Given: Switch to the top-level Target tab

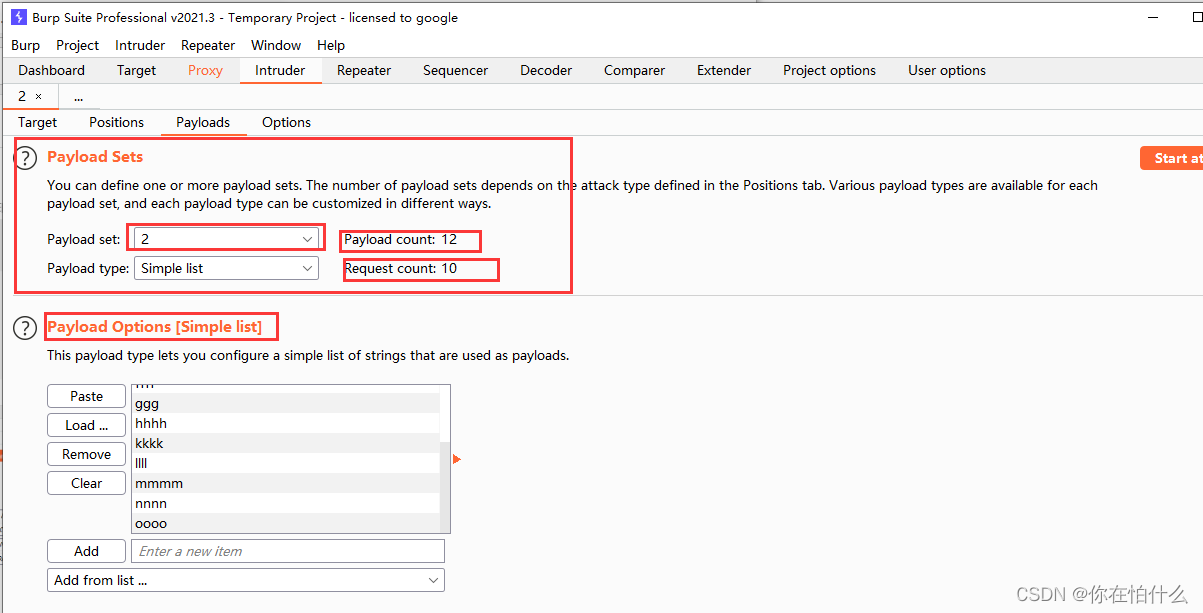Looking at the screenshot, I should click(136, 70).
